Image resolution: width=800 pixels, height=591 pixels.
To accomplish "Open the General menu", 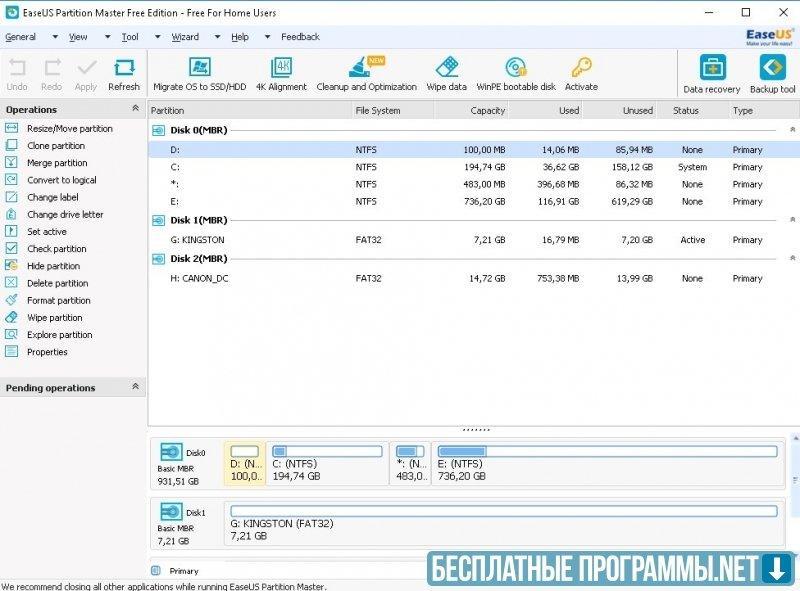I will [x=20, y=37].
